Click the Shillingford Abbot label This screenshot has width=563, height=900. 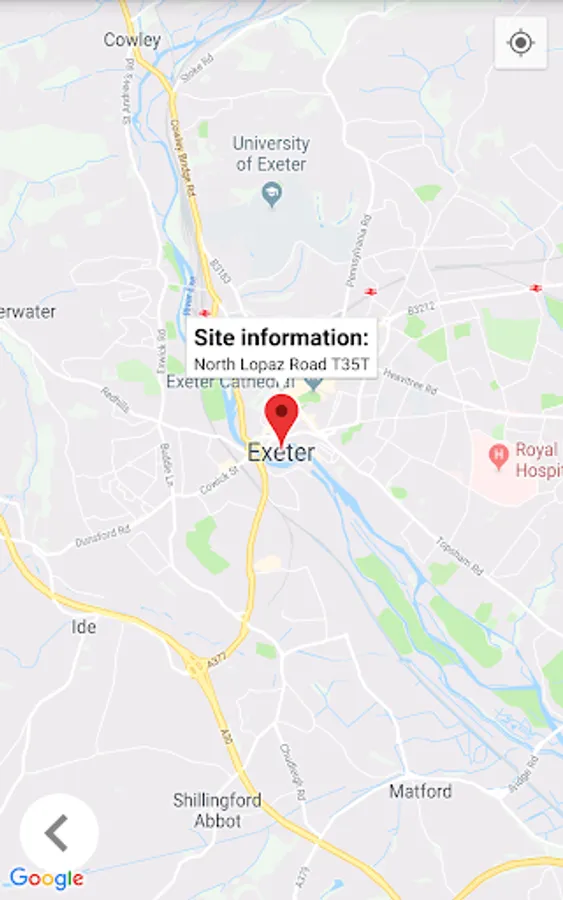click(217, 810)
